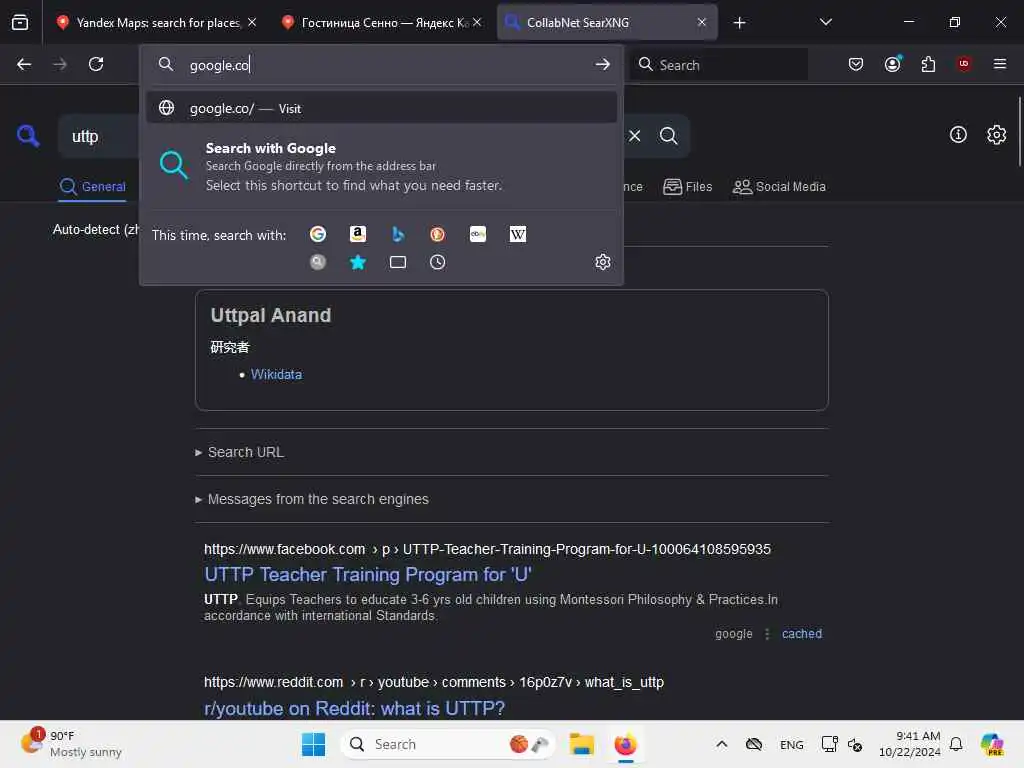Select the Files search category
Image resolution: width=1024 pixels, height=768 pixels.
tap(687, 187)
